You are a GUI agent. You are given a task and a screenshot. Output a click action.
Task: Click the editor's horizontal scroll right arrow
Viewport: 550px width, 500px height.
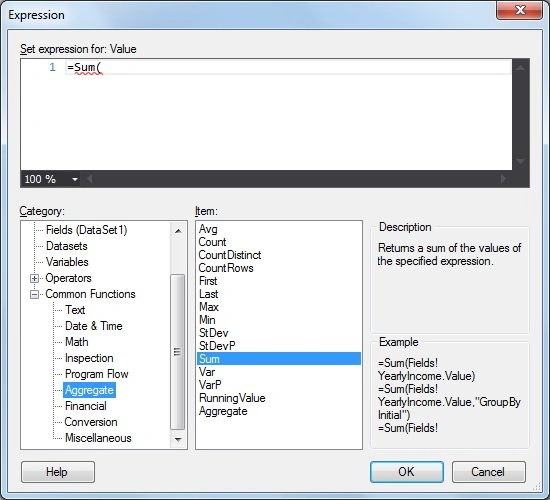pos(503,179)
